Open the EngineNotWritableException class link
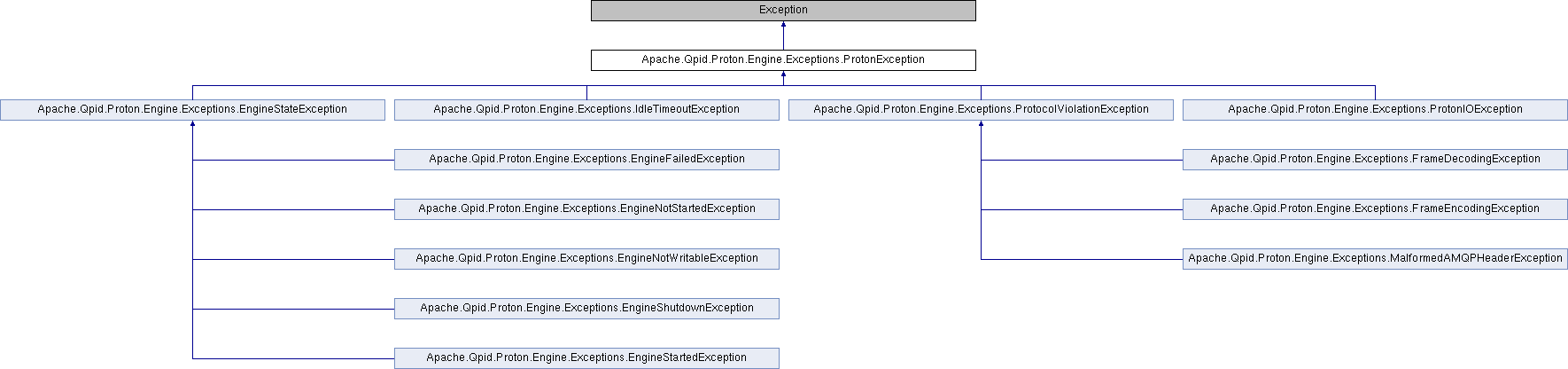Viewport: 1568px width, 369px height. click(x=586, y=259)
